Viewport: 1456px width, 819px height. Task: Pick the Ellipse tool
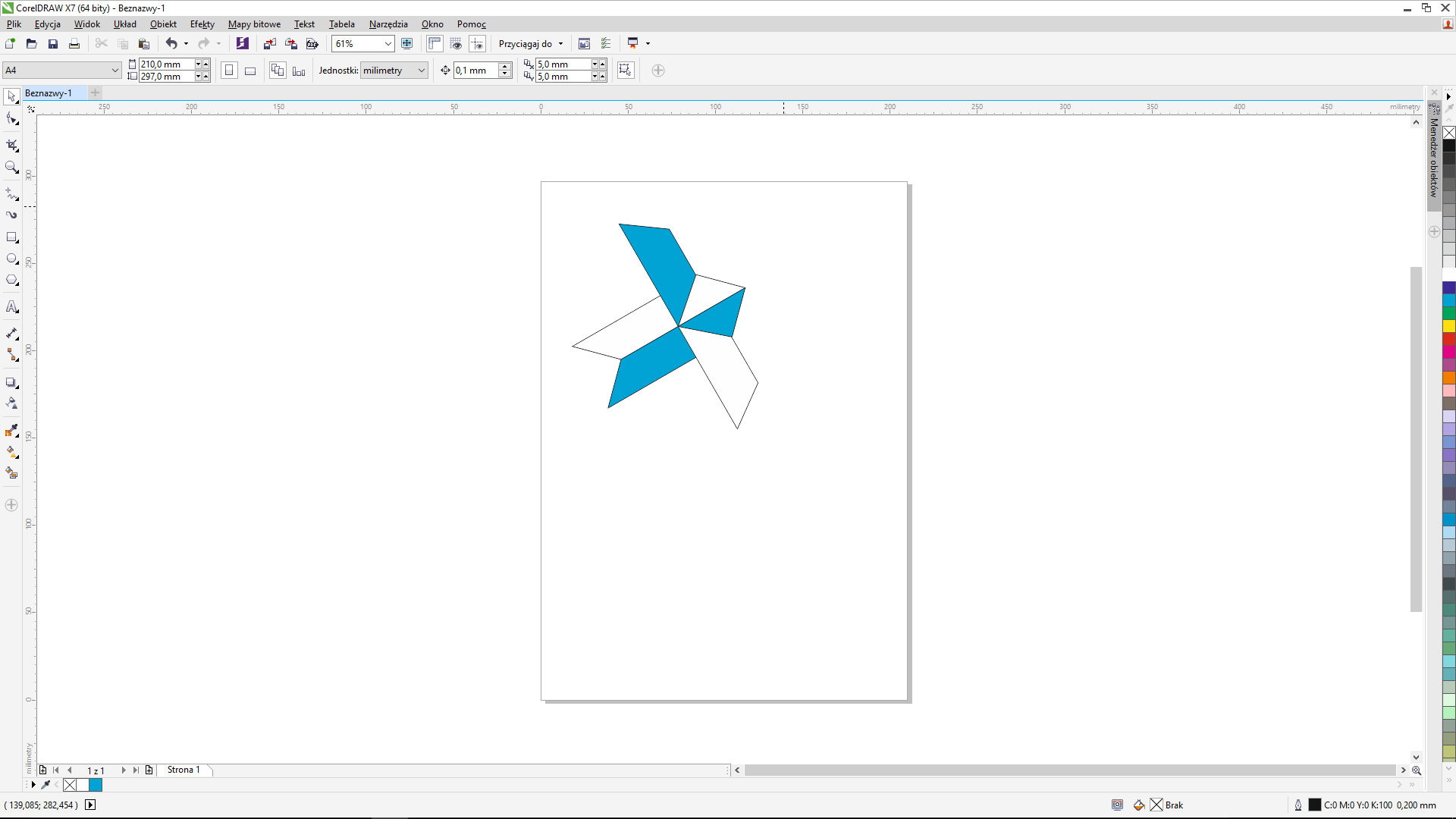(x=12, y=259)
